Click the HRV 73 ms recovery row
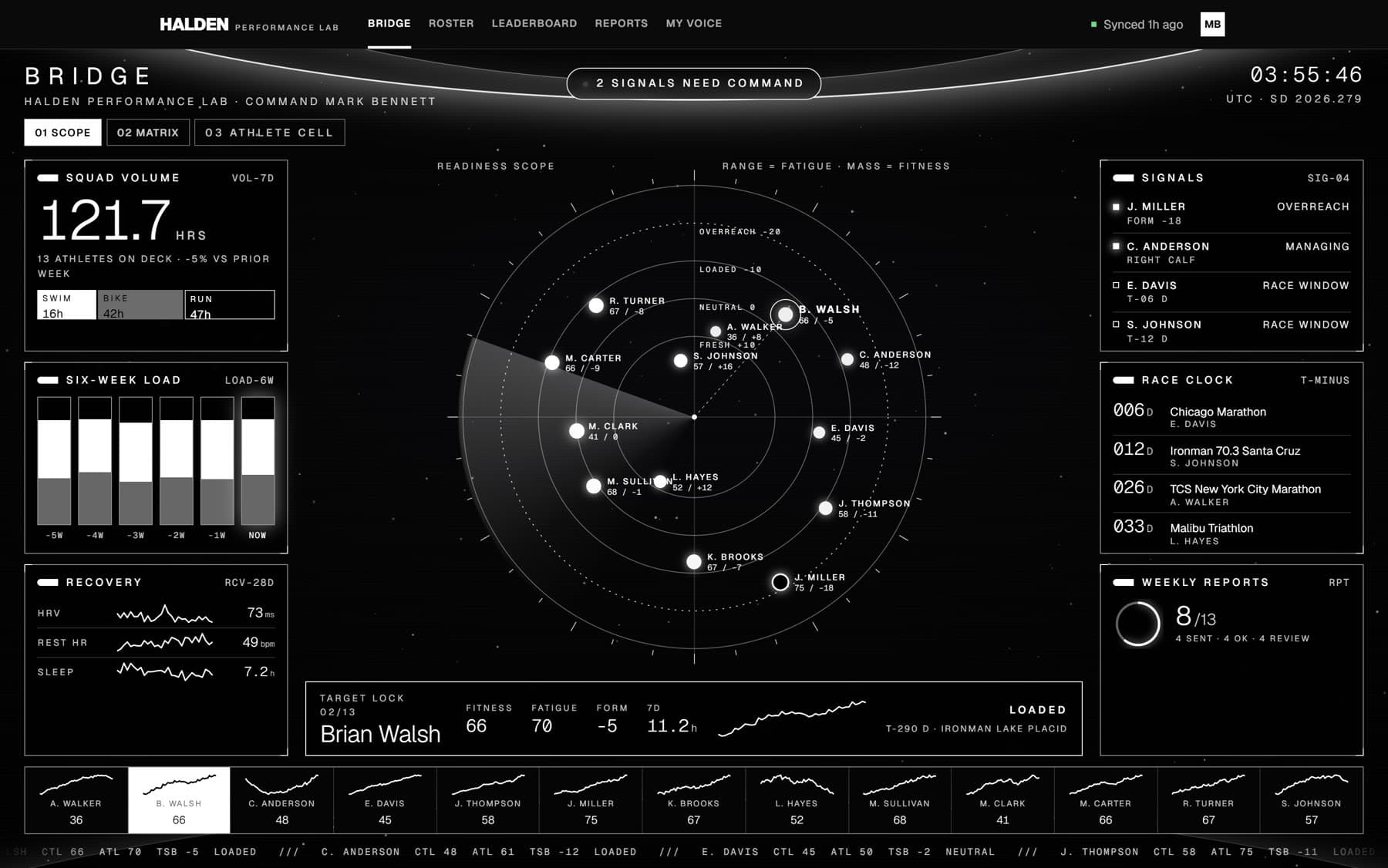 [156, 614]
